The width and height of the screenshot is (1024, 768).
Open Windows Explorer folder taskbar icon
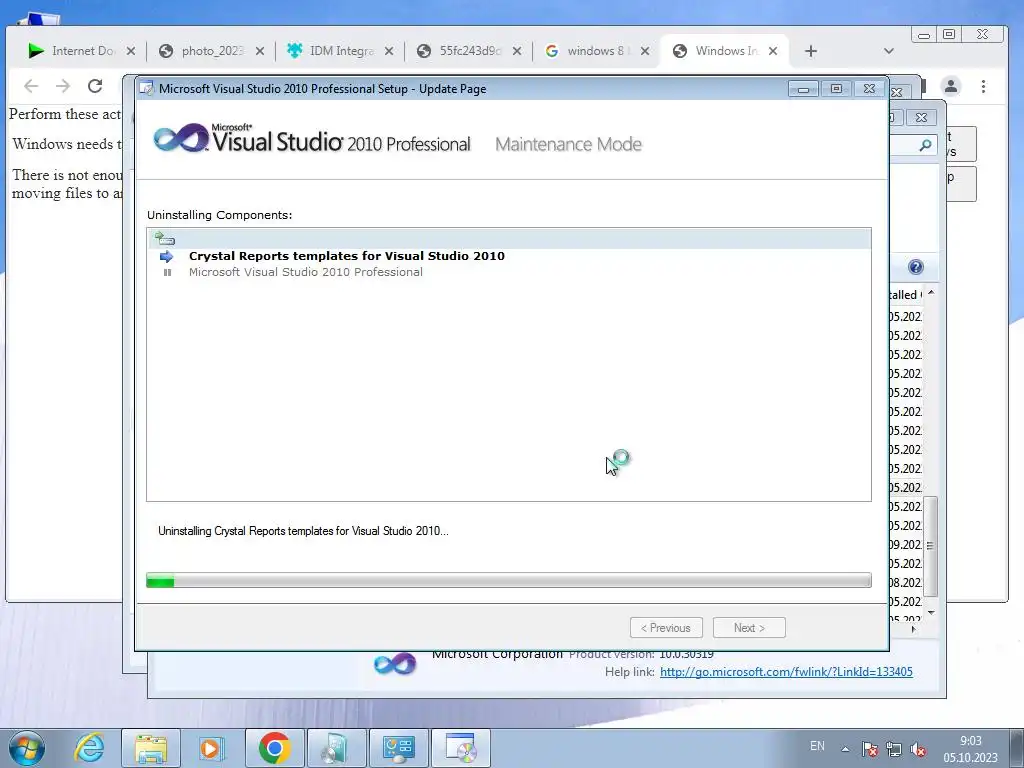(x=151, y=748)
